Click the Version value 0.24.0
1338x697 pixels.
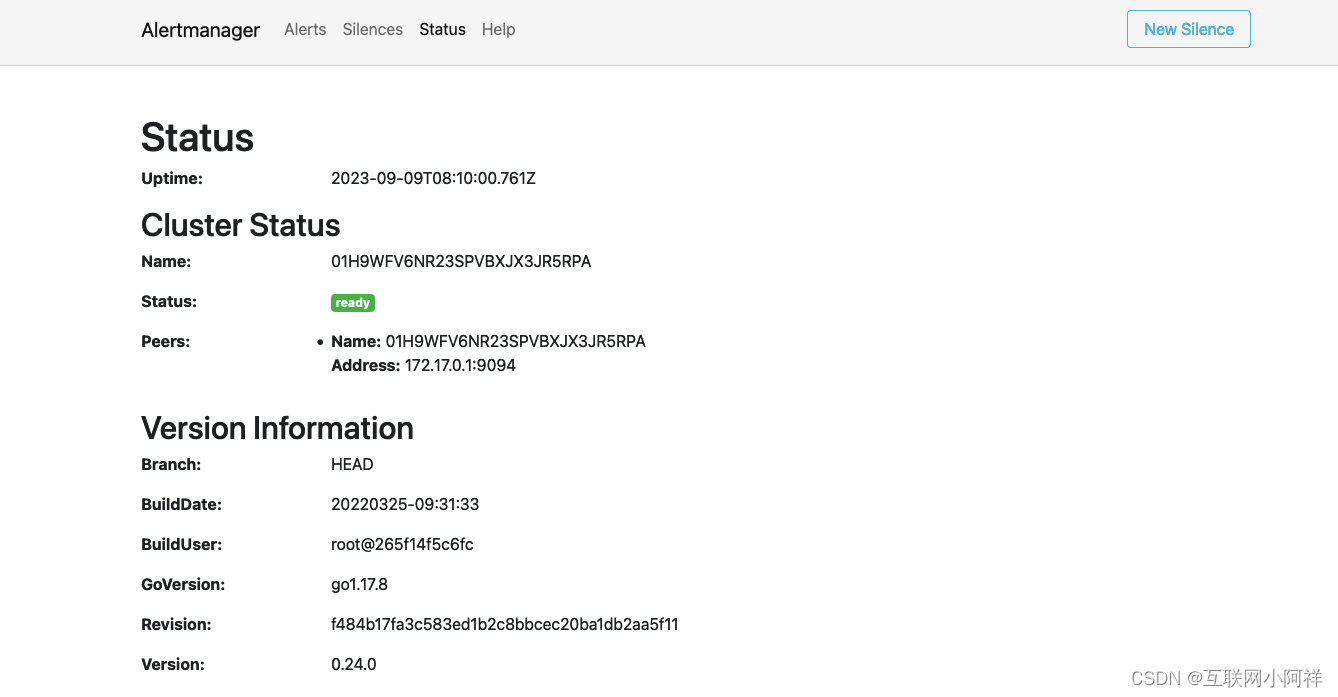(x=354, y=665)
